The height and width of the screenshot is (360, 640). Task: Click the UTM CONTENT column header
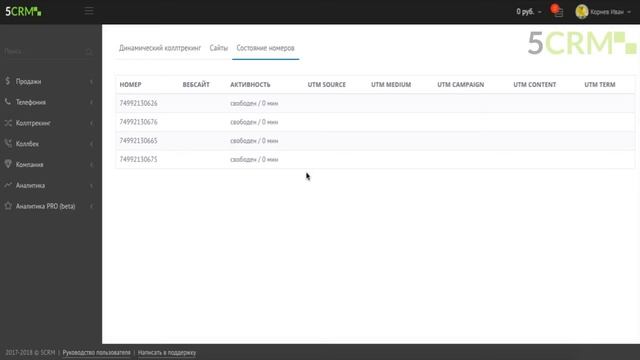click(535, 84)
